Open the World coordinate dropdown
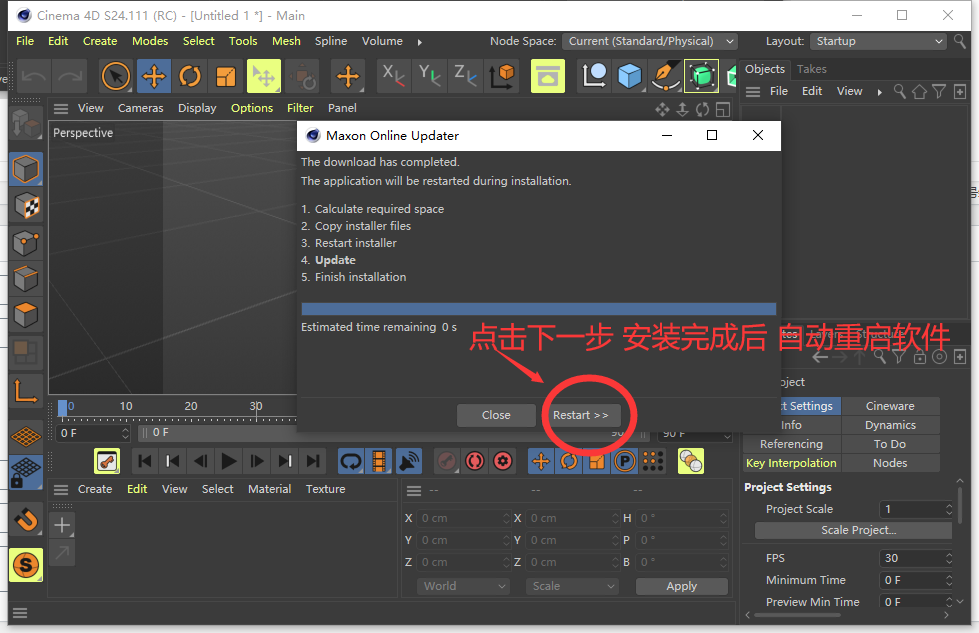Viewport: 979px width, 633px height. click(463, 586)
